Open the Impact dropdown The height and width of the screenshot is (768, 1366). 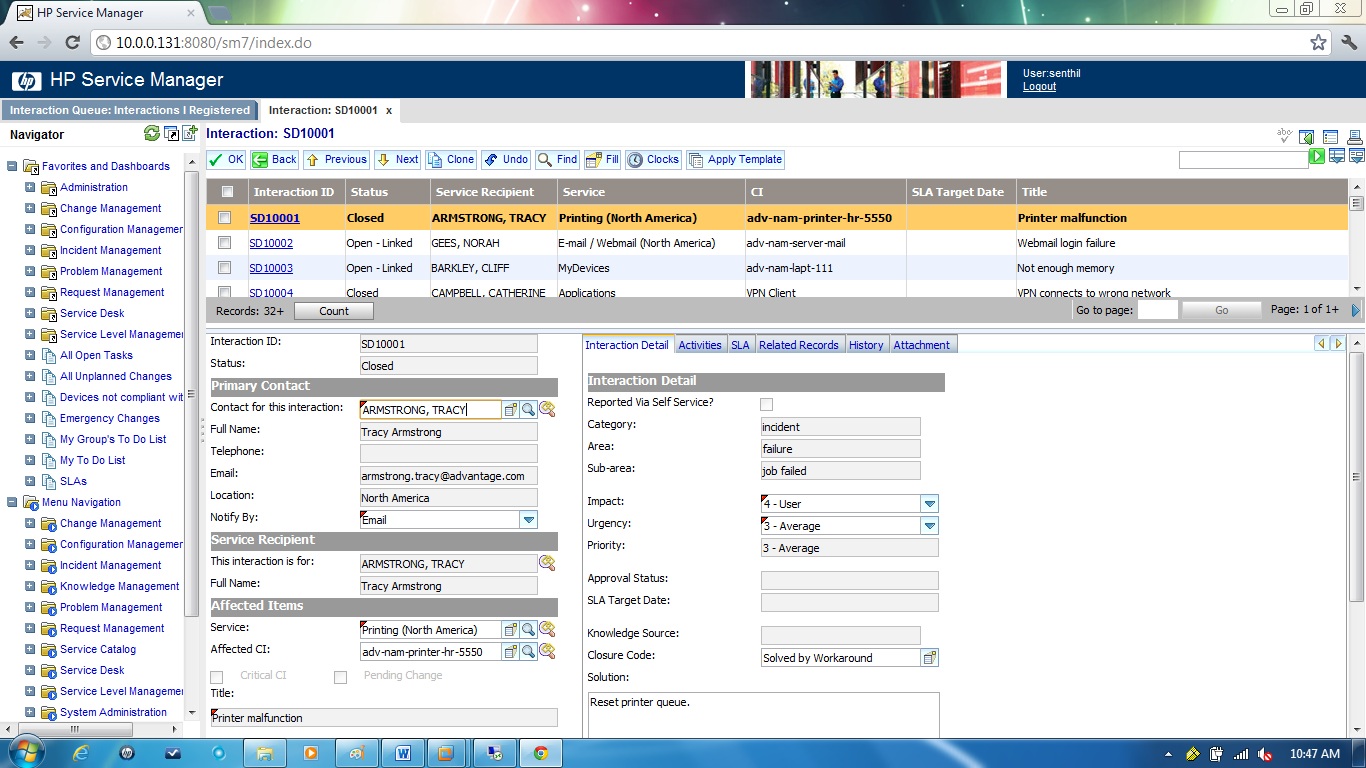click(930, 503)
